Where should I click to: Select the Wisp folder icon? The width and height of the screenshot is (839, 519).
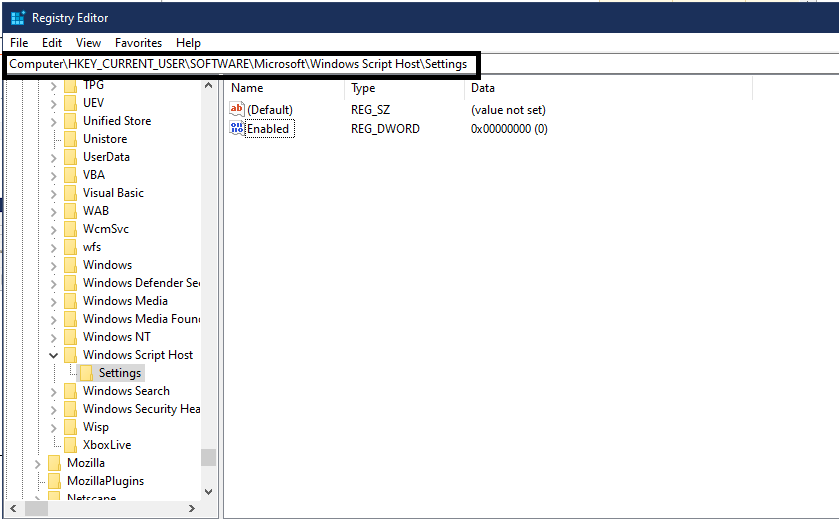pos(70,427)
